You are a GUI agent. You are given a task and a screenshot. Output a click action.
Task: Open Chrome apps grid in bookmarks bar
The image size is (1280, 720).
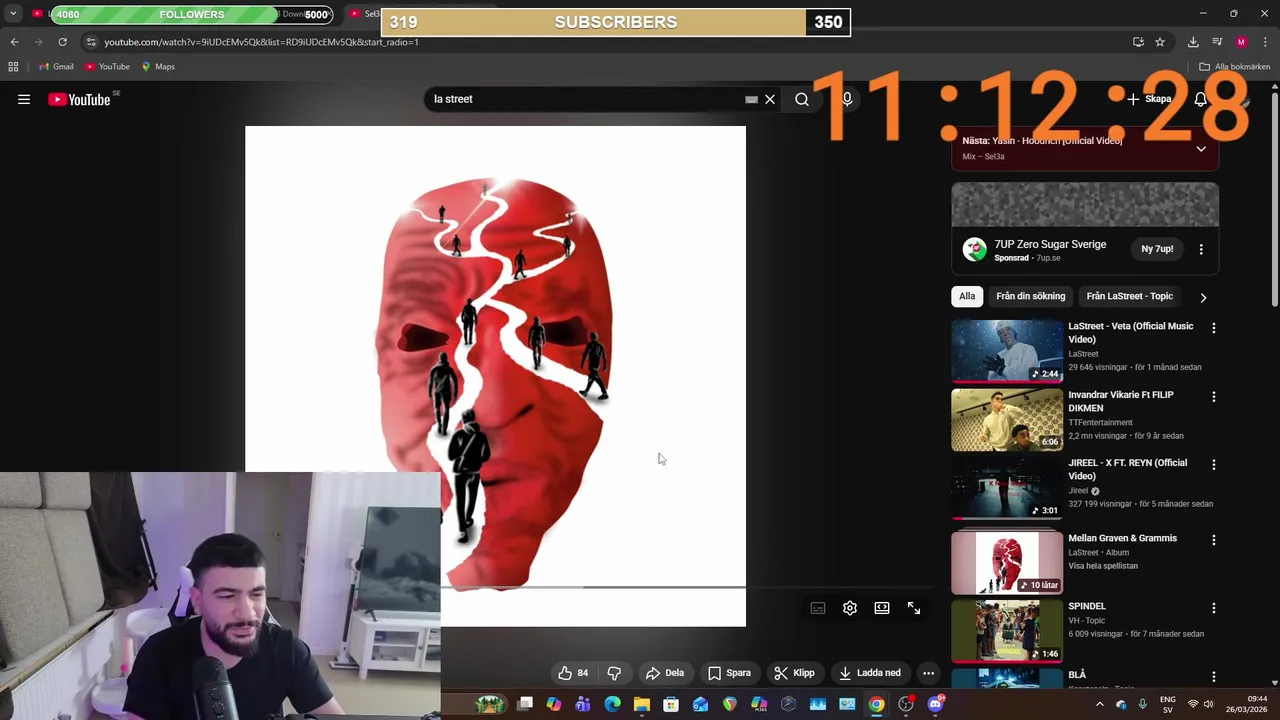(13, 67)
